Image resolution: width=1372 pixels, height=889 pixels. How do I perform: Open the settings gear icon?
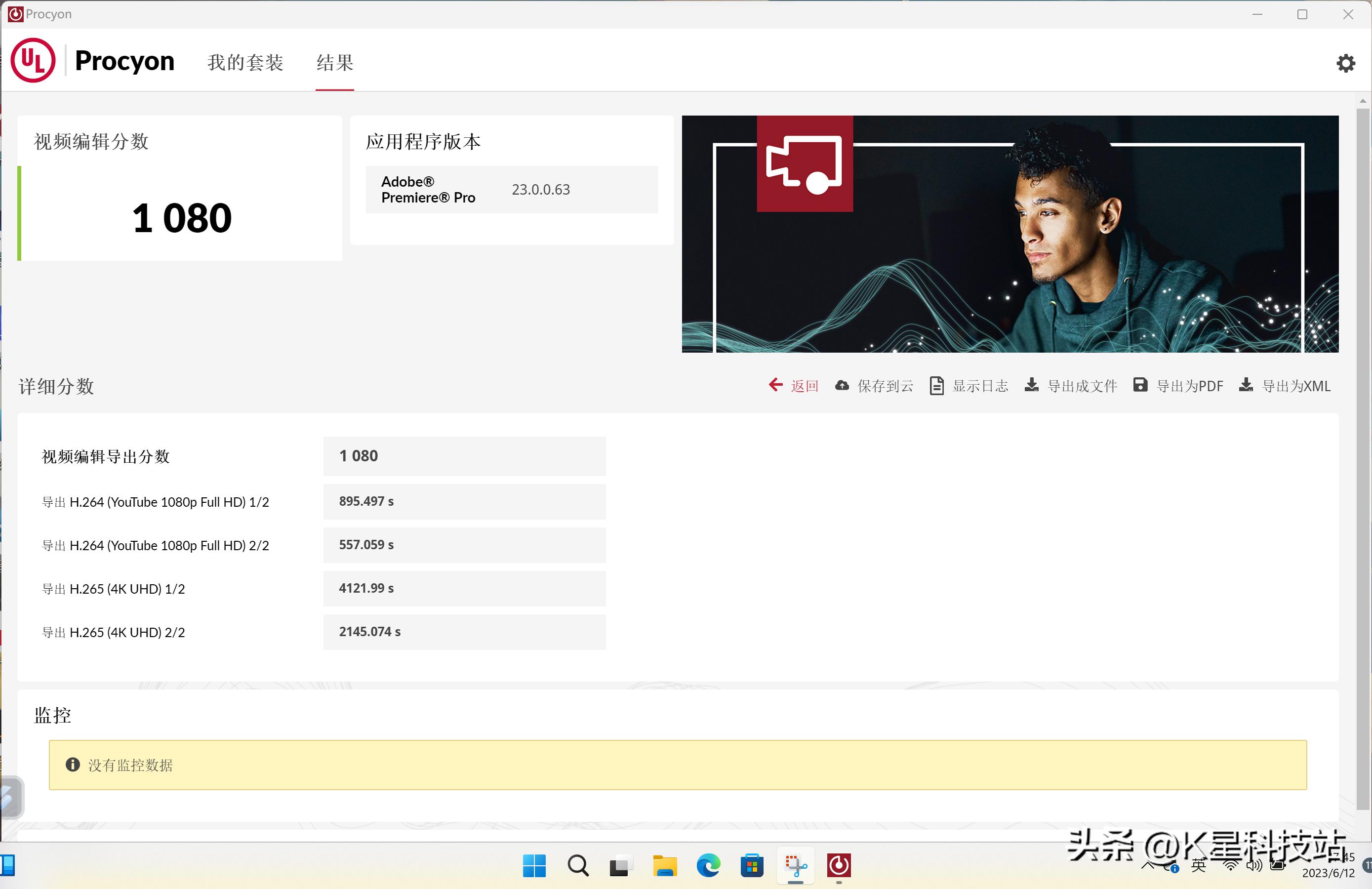click(1345, 63)
